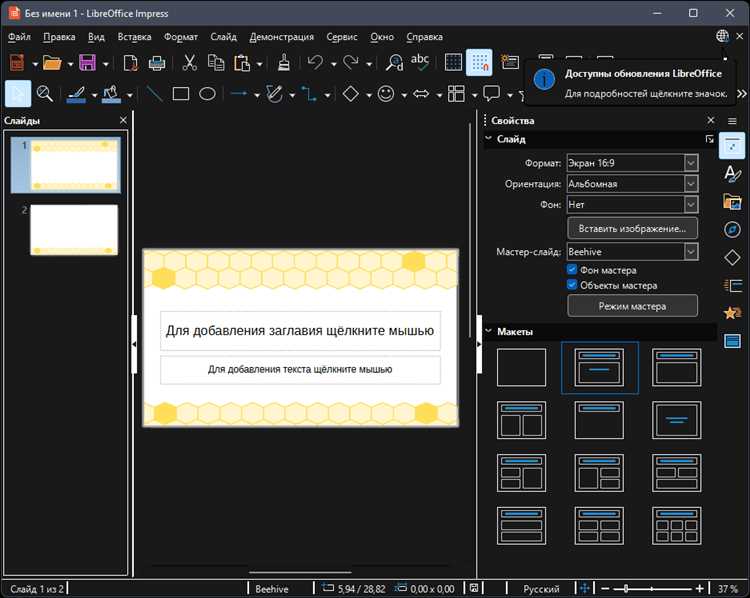Toggle snap to grid icon

pyautogui.click(x=479, y=62)
